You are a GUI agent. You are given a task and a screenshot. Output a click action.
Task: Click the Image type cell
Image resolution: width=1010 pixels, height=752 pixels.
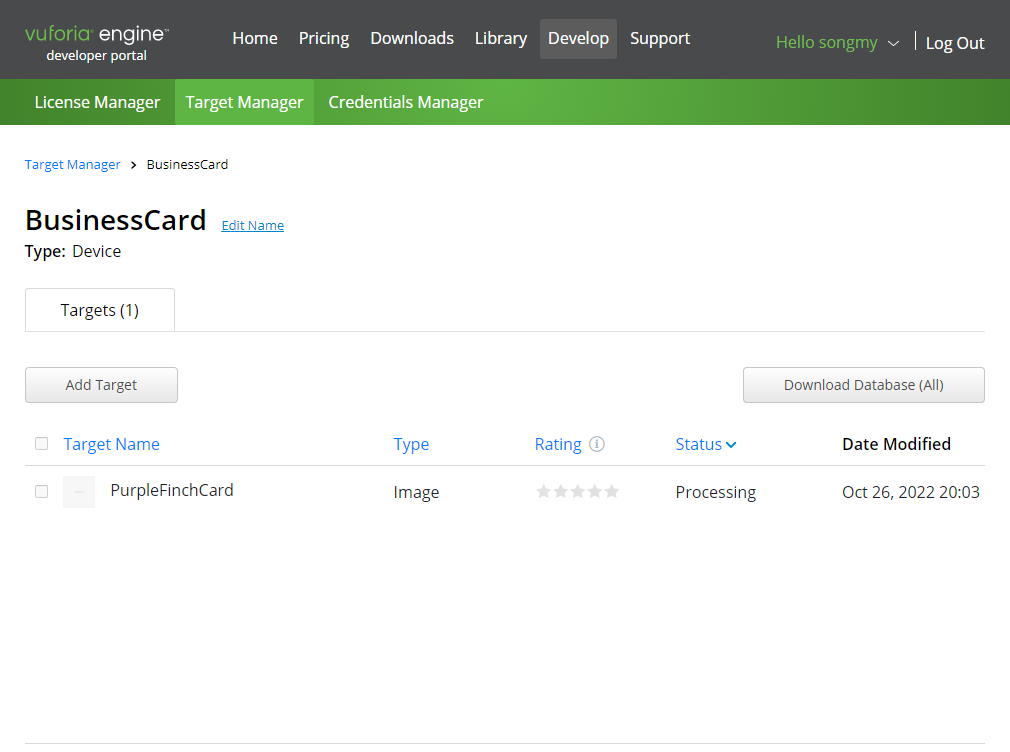click(x=416, y=492)
